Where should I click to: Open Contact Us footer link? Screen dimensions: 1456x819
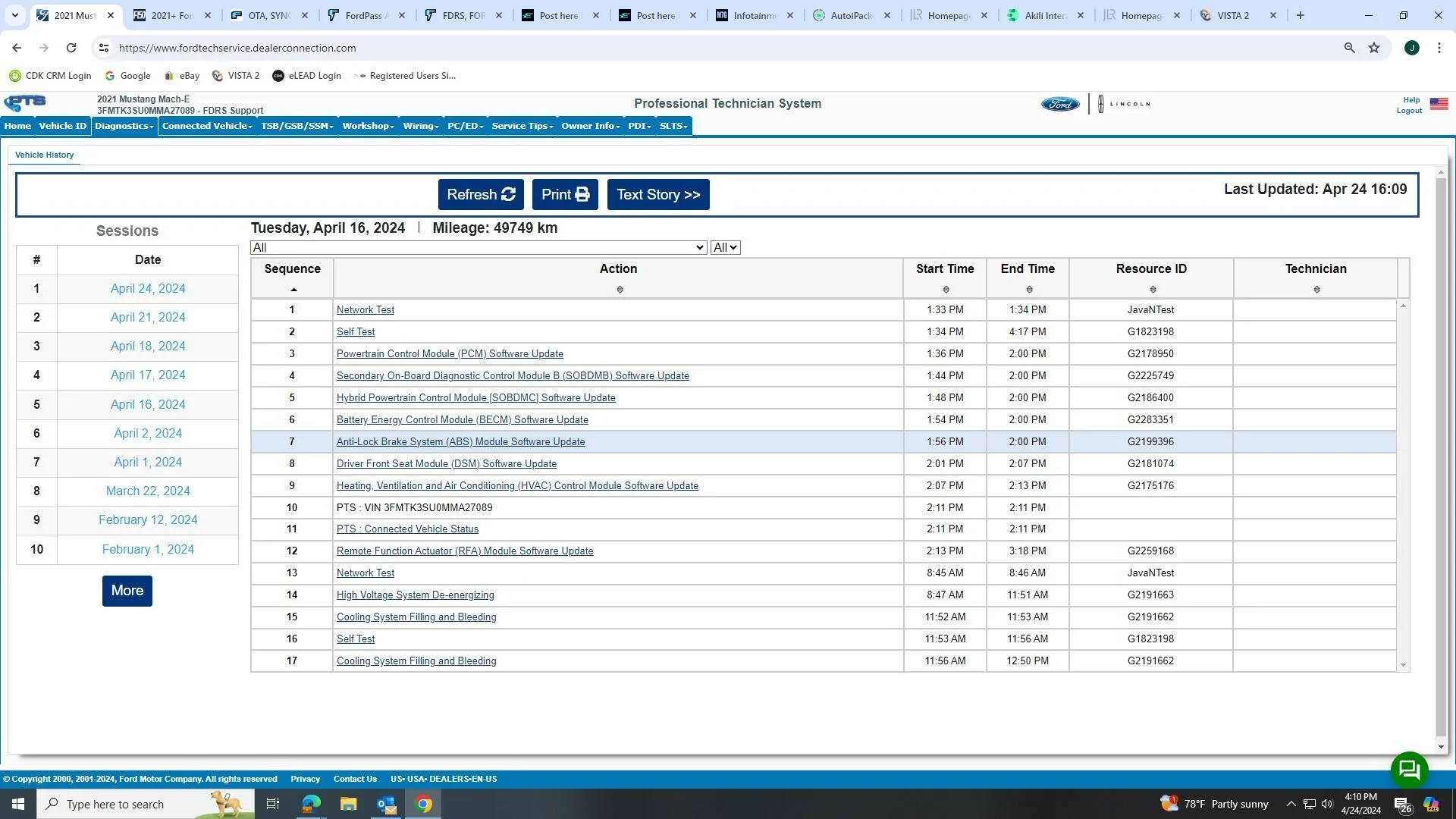355,779
